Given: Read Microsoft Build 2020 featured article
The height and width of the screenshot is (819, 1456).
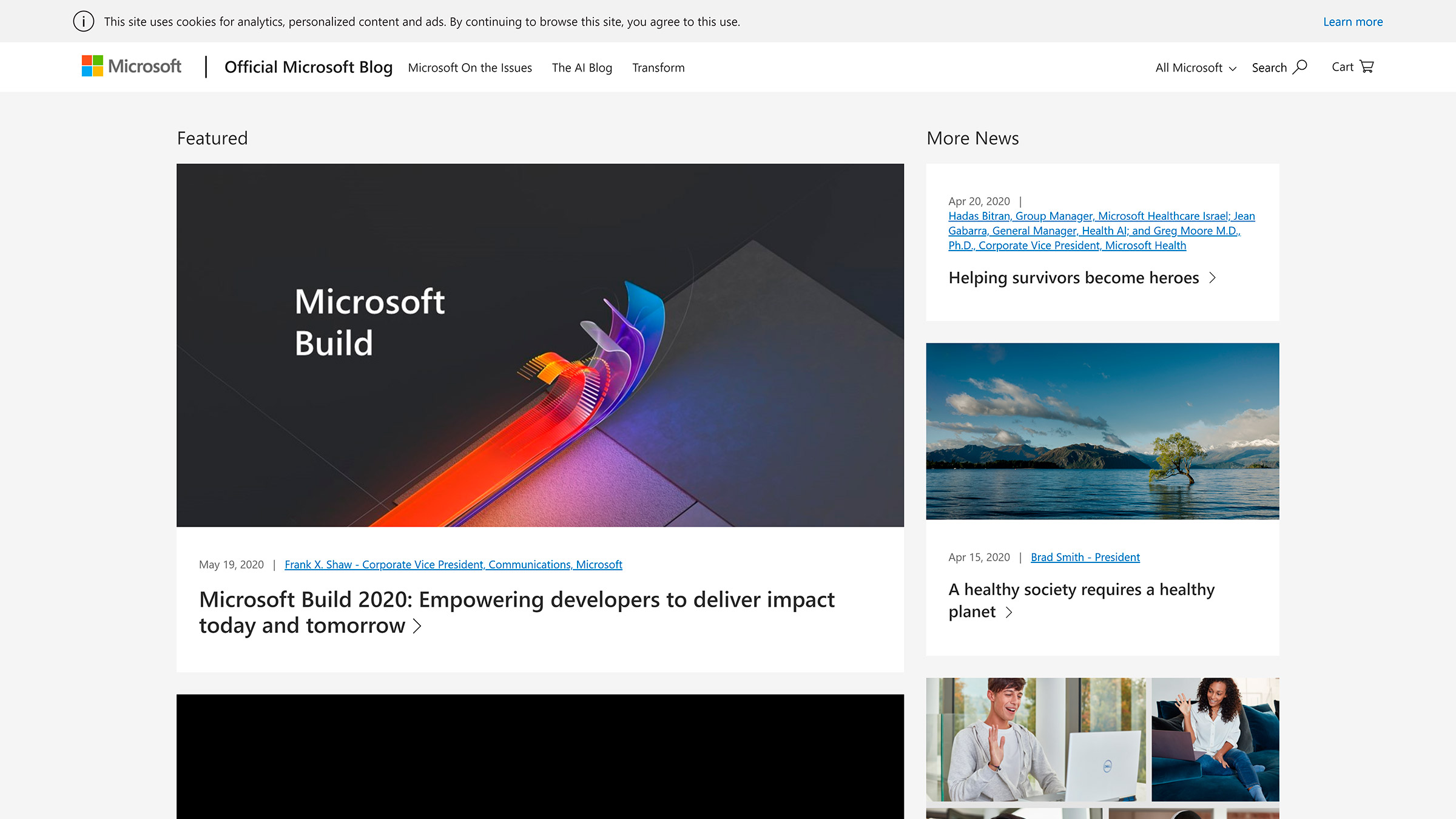Looking at the screenshot, I should [516, 612].
